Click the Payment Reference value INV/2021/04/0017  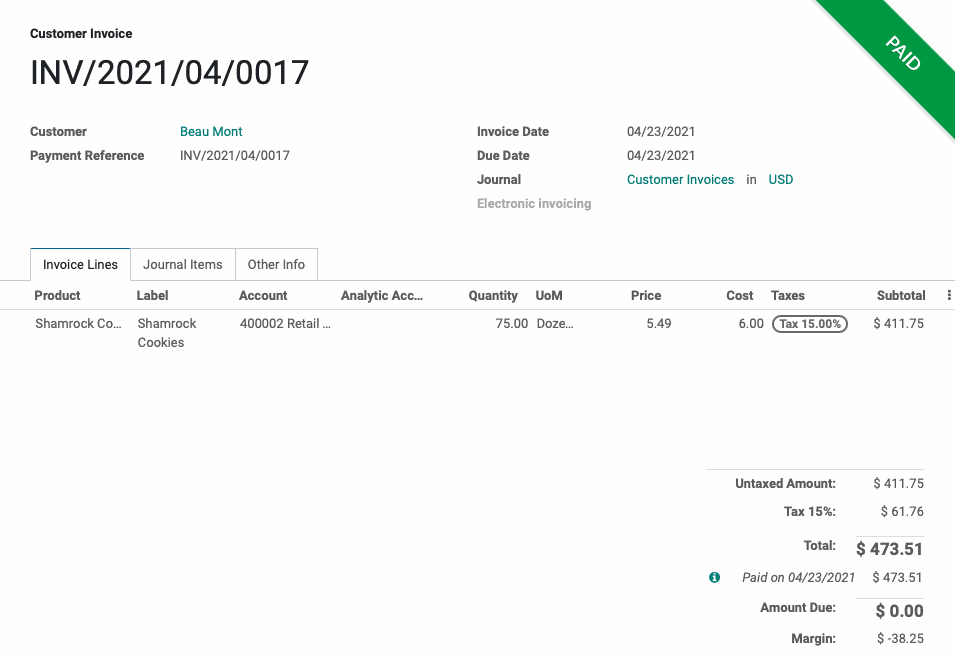[x=234, y=155]
